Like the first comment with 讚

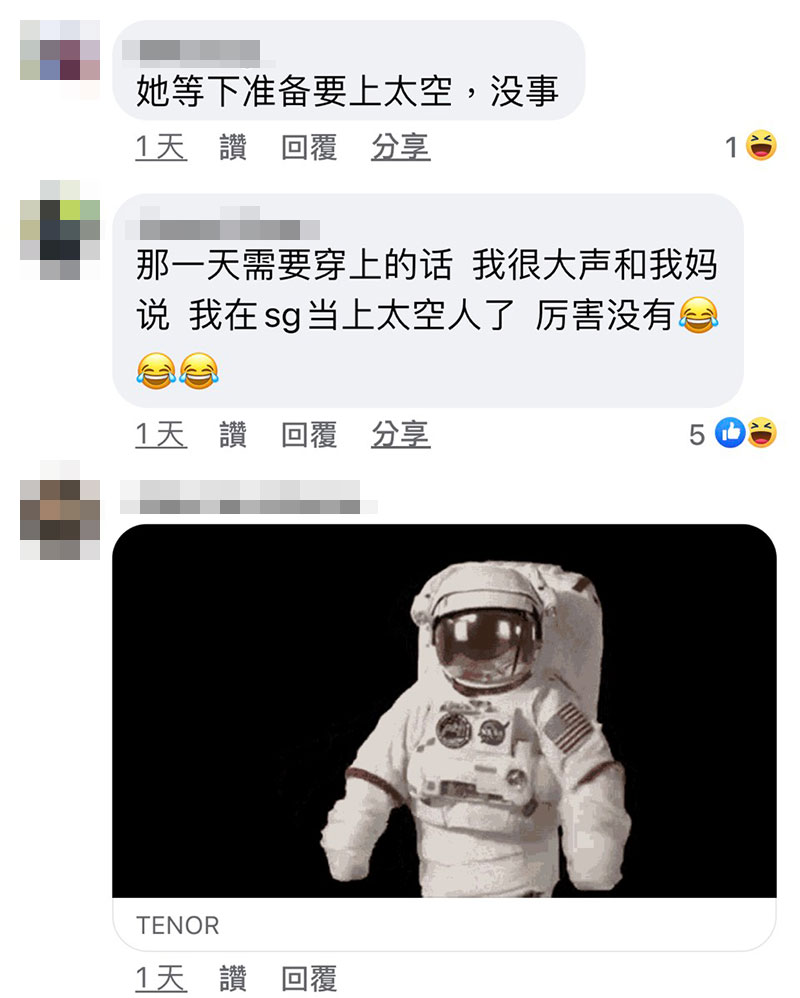(233, 147)
